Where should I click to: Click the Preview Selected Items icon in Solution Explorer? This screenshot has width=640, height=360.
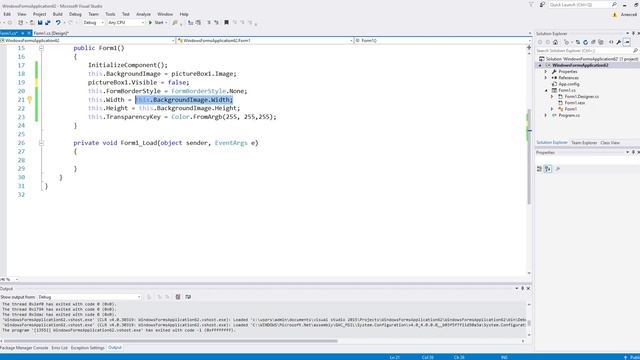click(x=627, y=42)
